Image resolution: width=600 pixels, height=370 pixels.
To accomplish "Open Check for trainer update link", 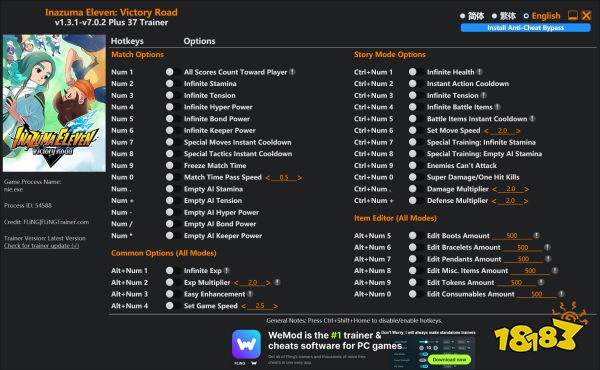I will [41, 246].
